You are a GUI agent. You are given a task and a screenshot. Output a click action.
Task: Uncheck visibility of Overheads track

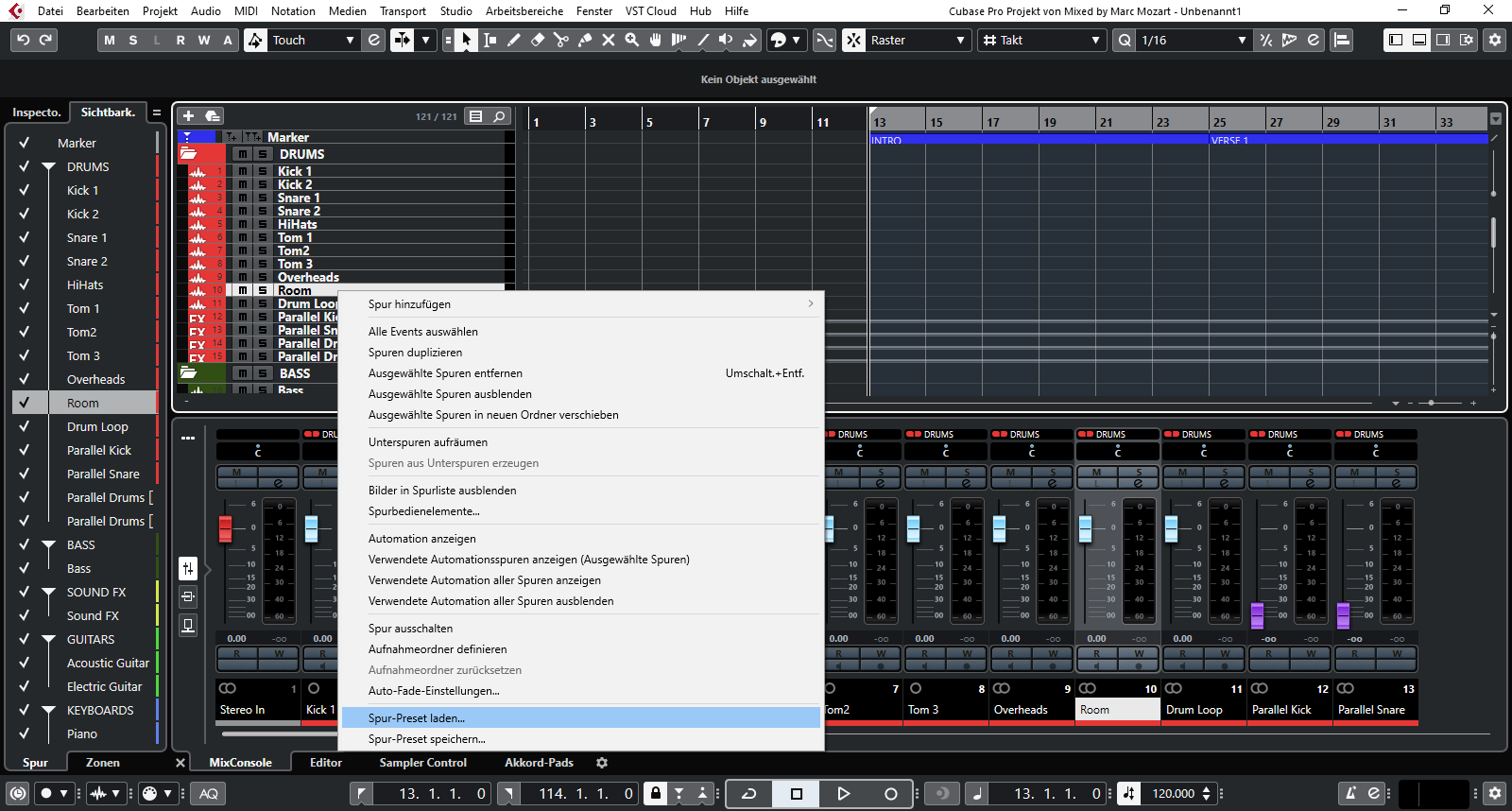[x=25, y=379]
